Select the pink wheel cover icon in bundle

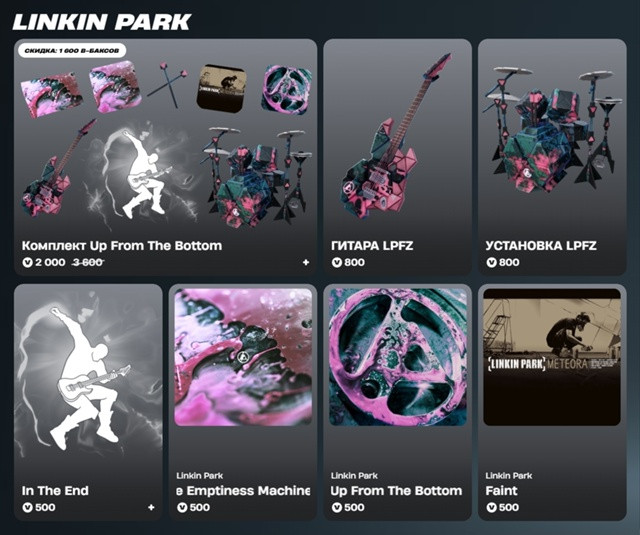[287, 89]
